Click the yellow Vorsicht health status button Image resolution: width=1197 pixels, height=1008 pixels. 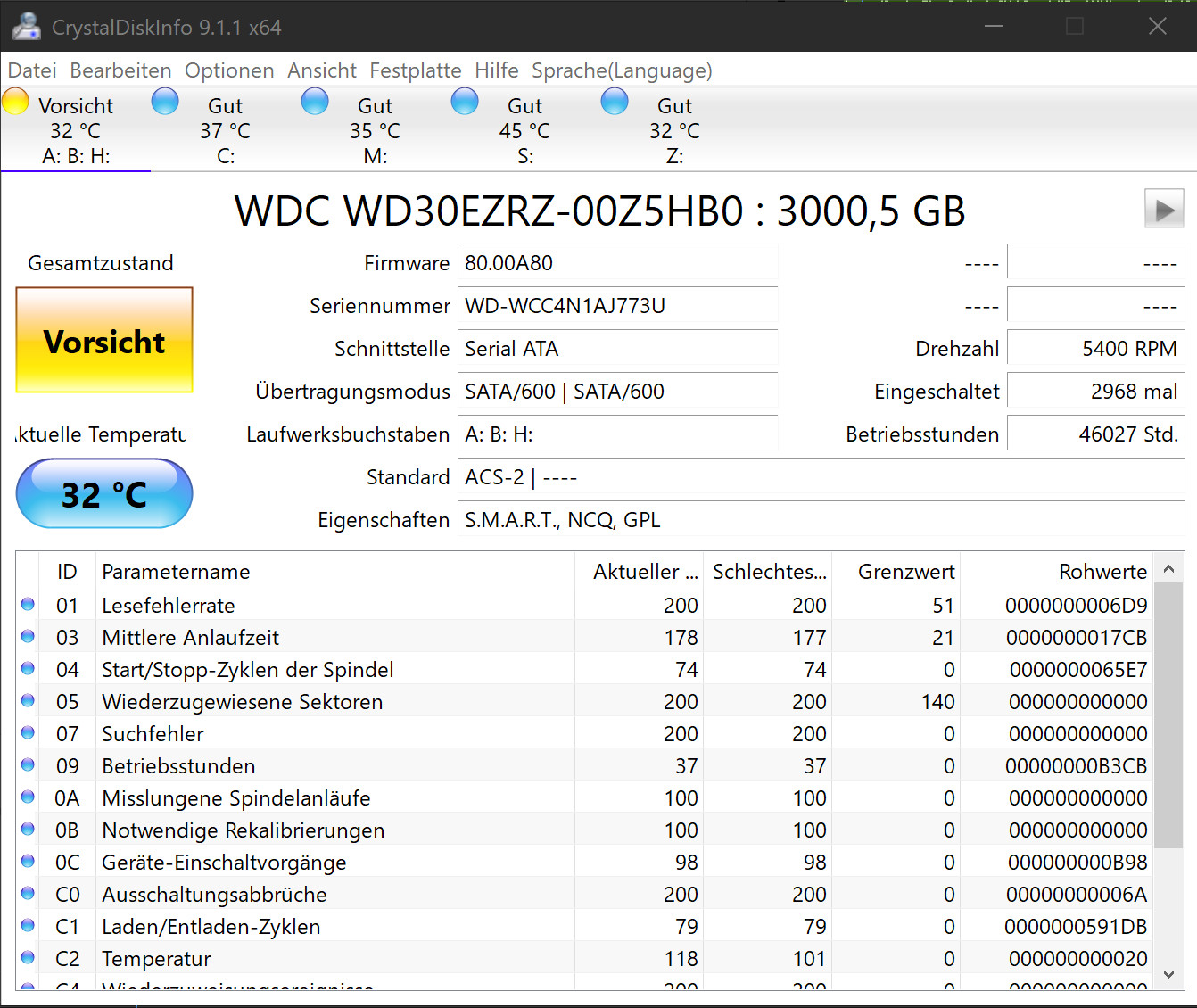(104, 340)
